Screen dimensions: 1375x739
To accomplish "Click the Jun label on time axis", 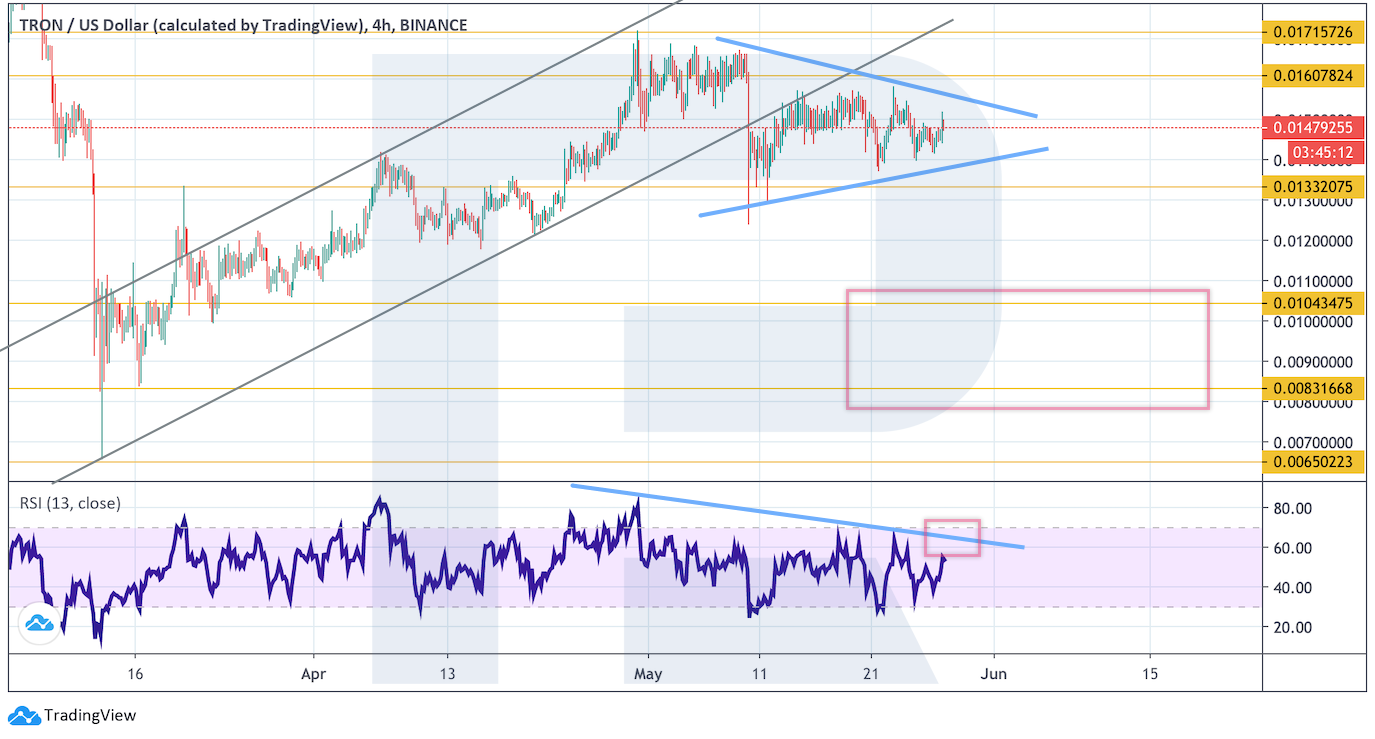I will pos(993,674).
